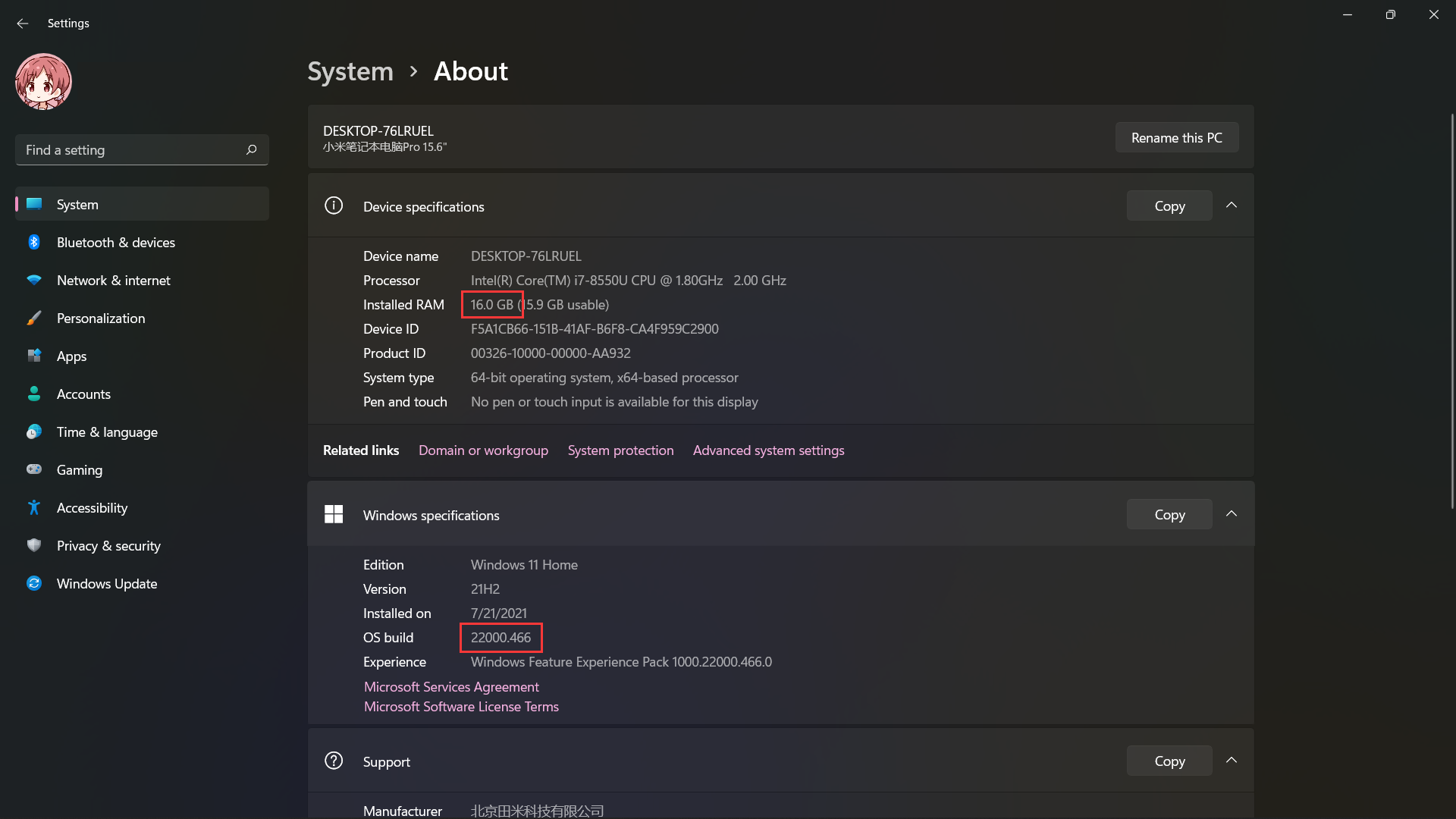Click the OS build value 22000.466
The width and height of the screenshot is (1456, 819).
(x=500, y=638)
